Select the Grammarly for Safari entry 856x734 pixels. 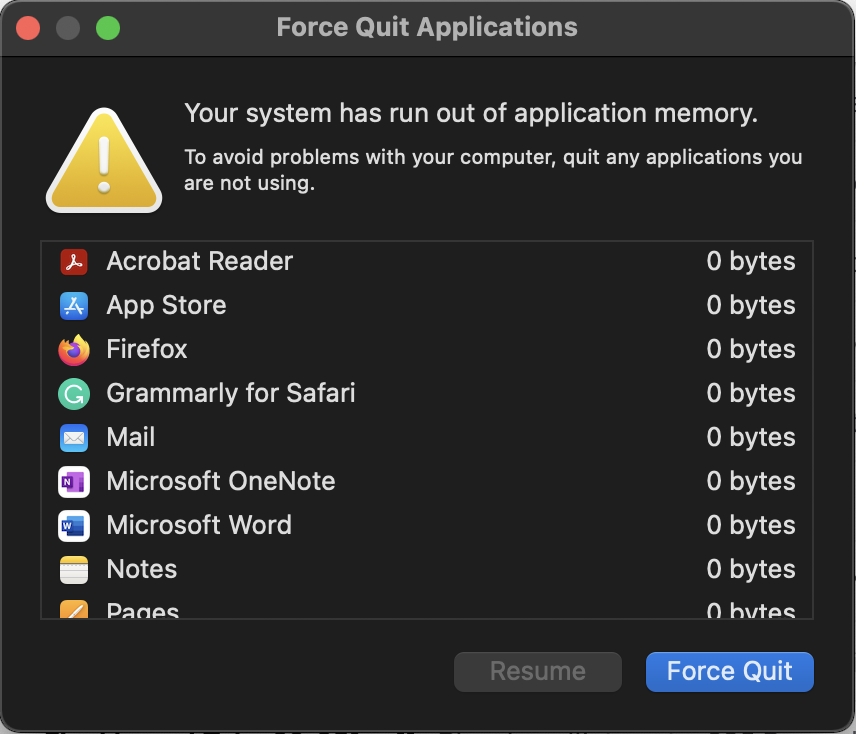point(231,394)
